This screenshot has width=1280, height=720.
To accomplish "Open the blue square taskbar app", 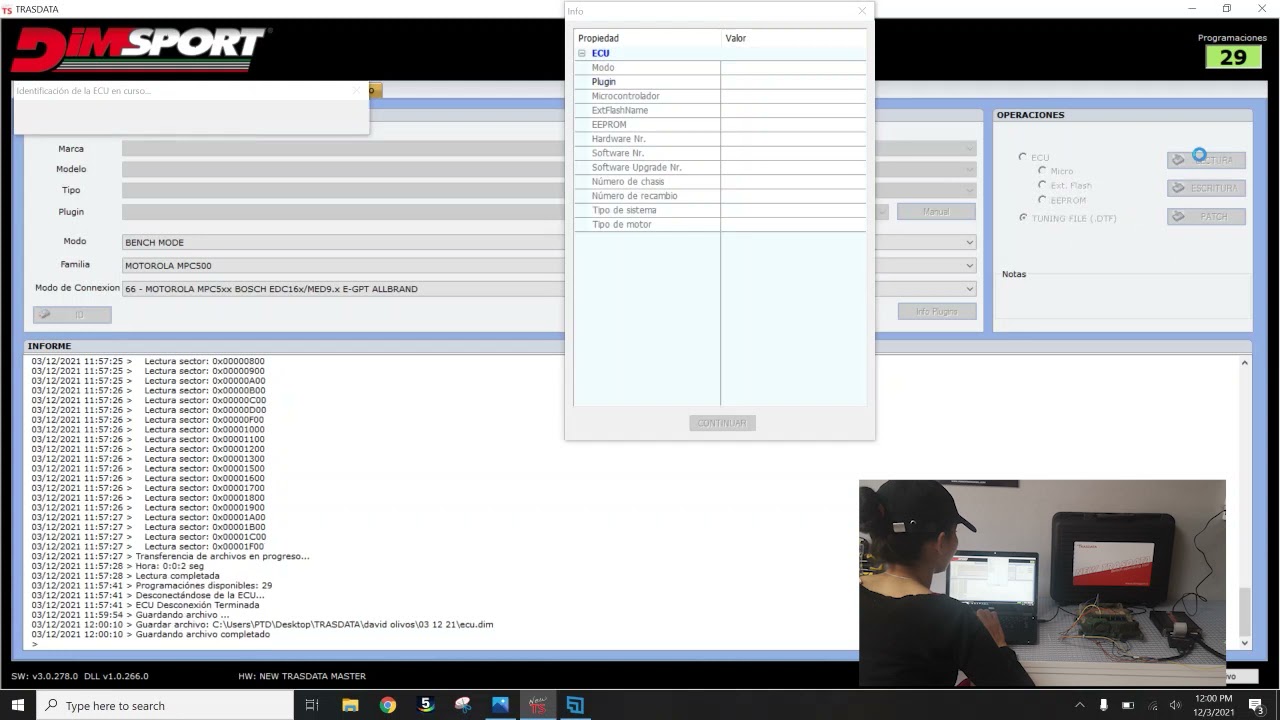I will tap(575, 705).
